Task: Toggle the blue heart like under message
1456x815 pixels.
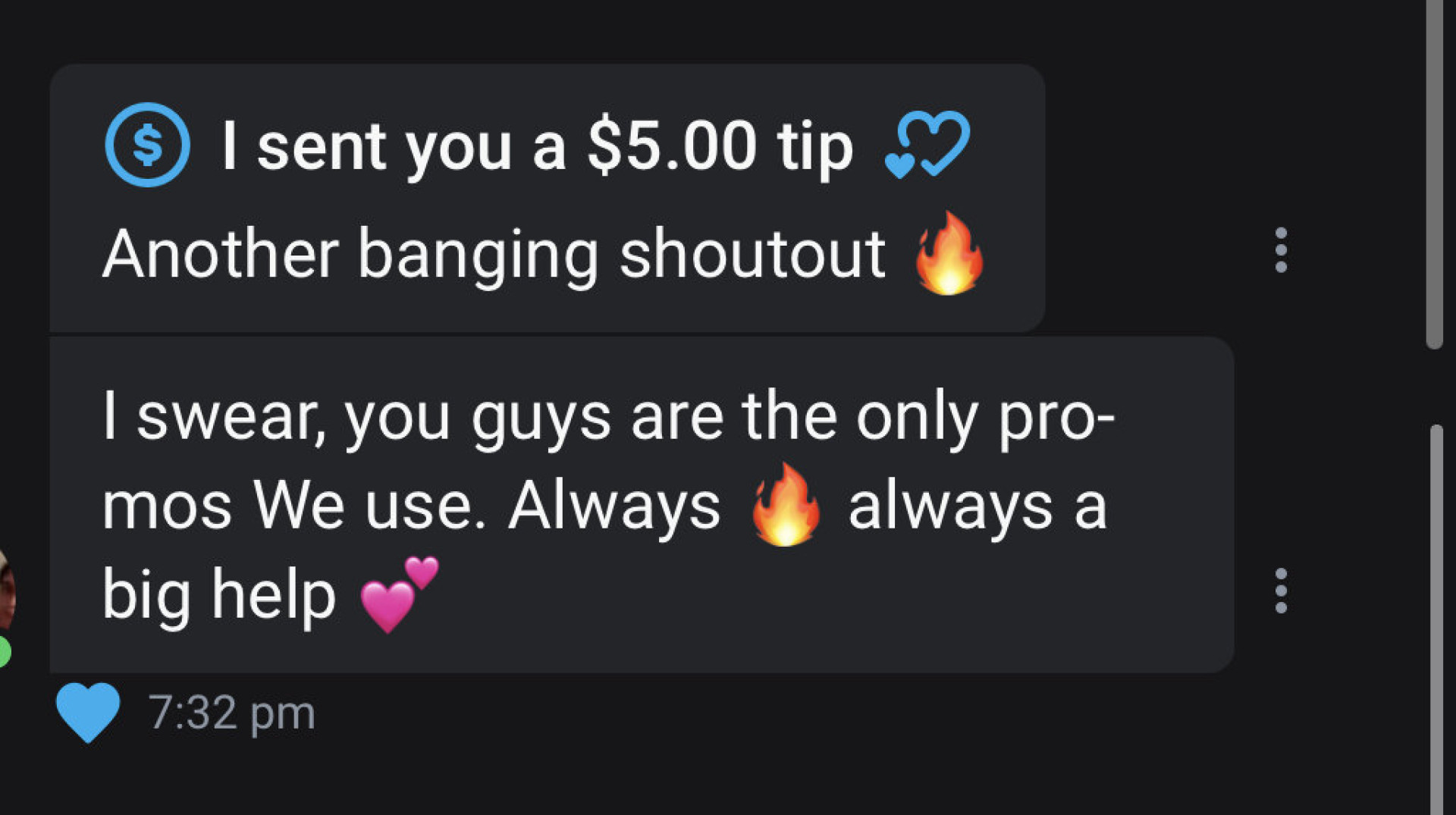Action: [88, 712]
